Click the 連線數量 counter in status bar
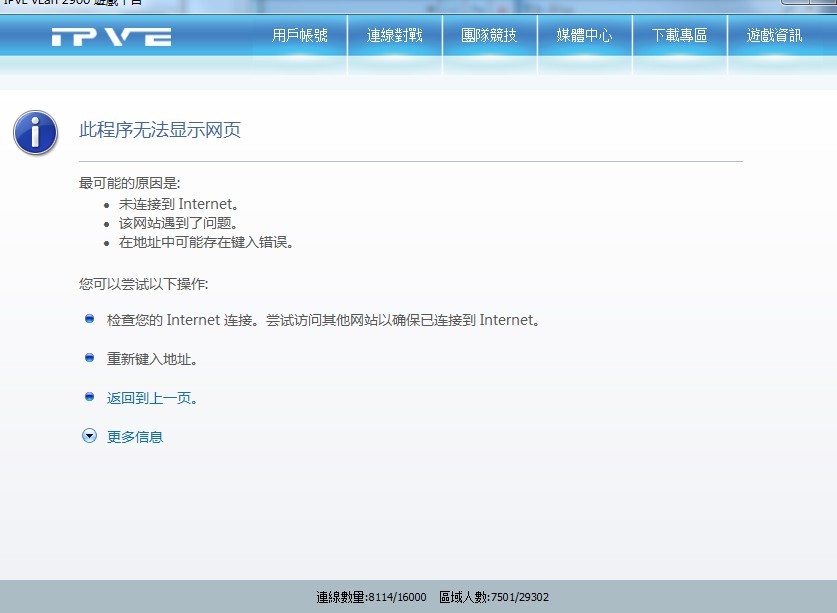Screen dimensions: 837x613 370,598
